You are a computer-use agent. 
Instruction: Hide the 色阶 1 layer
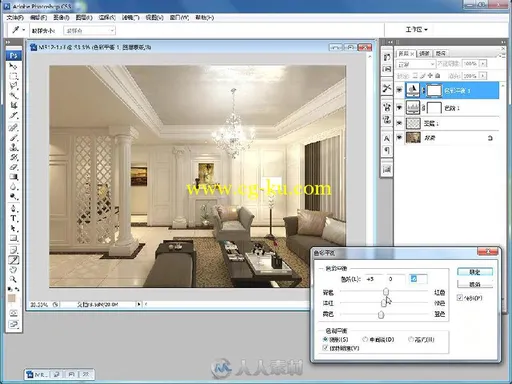click(399, 107)
